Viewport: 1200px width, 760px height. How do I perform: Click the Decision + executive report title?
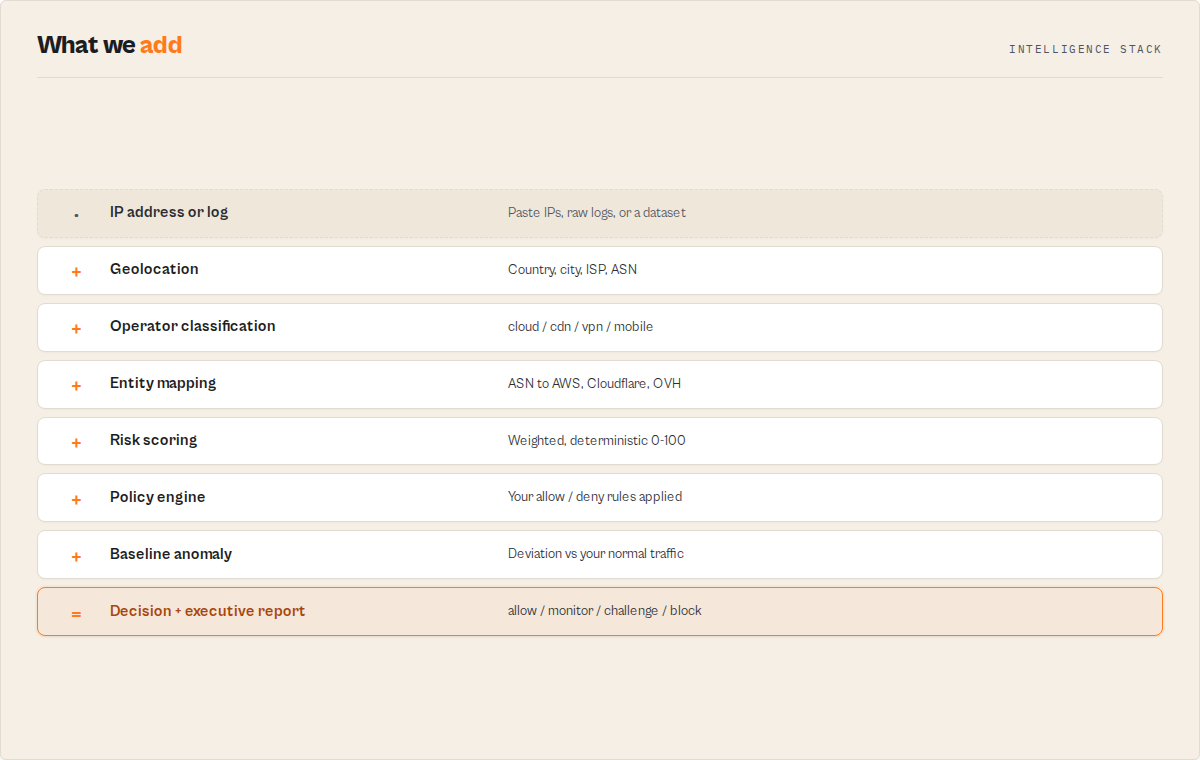pyautogui.click(x=207, y=611)
